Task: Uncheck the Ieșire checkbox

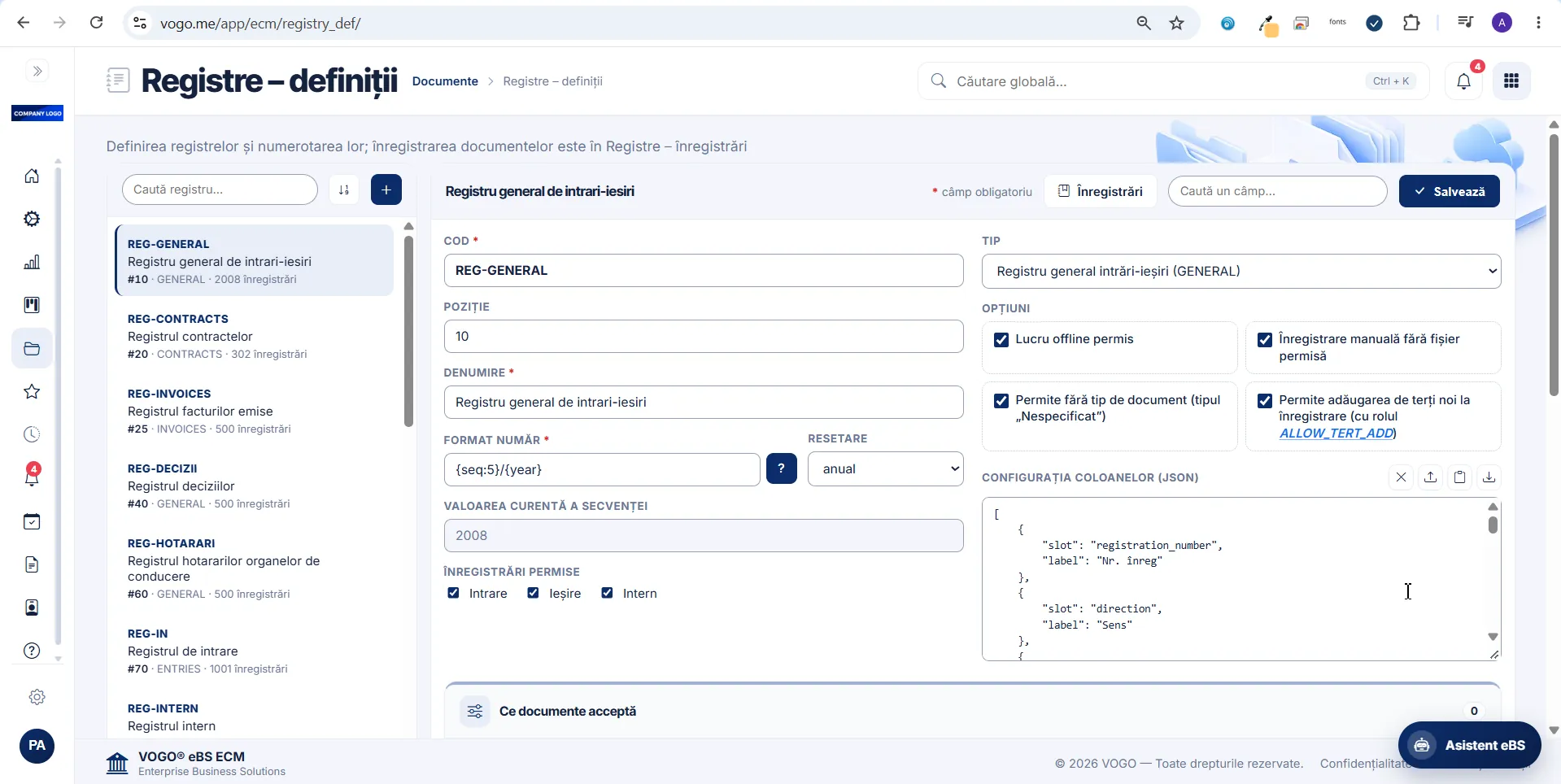Action: 534,593
